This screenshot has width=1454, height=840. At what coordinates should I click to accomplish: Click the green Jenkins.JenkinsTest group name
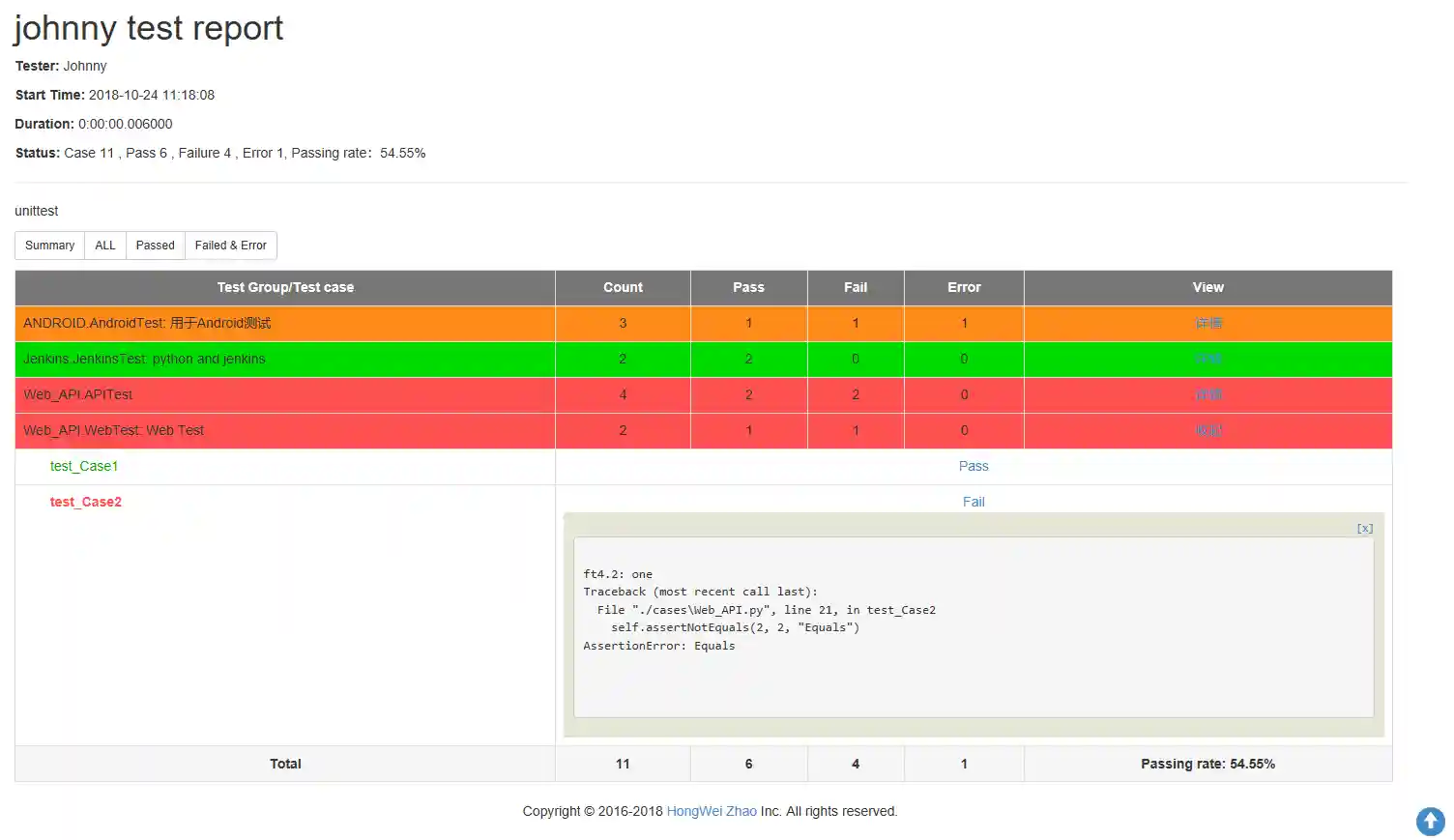pos(144,360)
